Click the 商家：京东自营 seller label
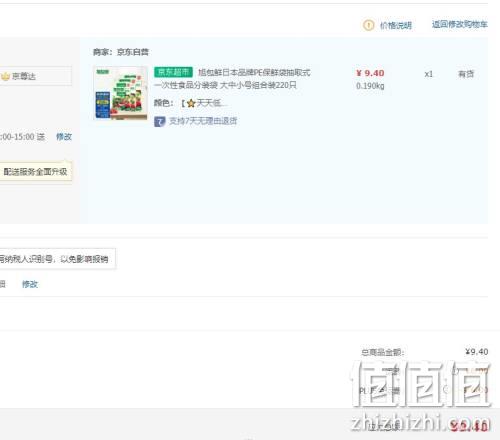The image size is (500, 440). pyautogui.click(x=121, y=52)
